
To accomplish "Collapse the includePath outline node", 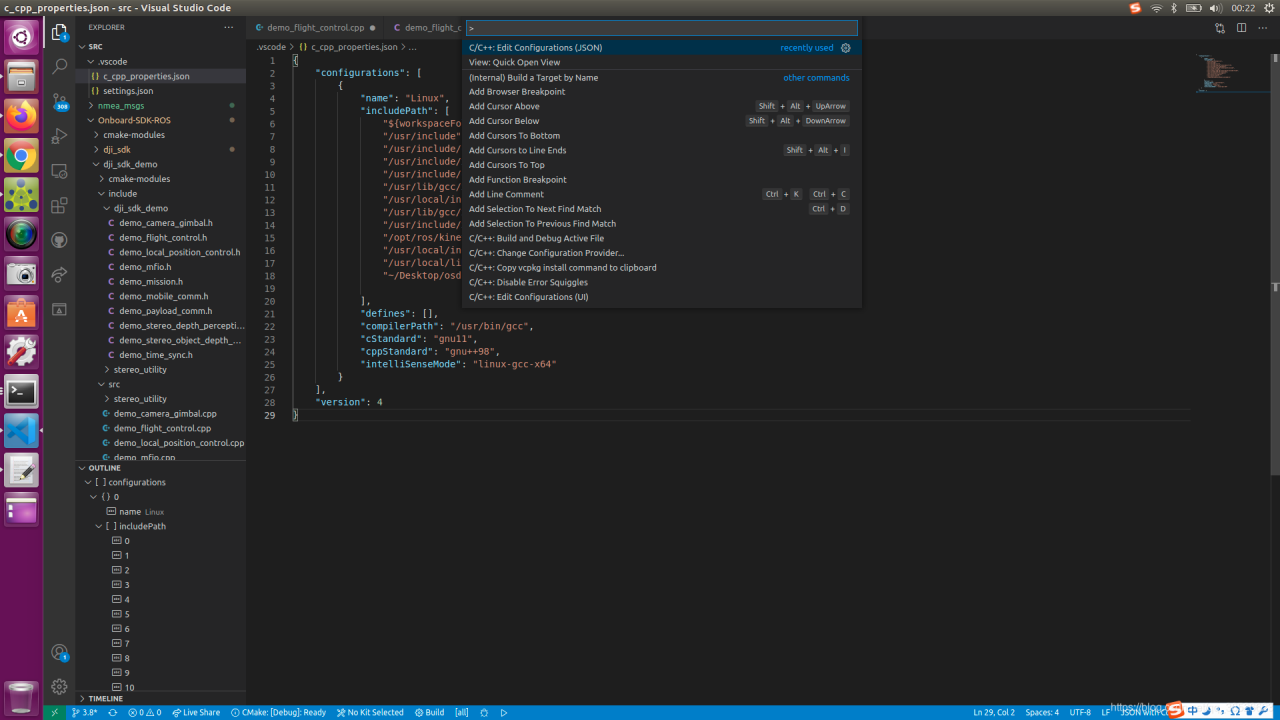I will point(99,526).
